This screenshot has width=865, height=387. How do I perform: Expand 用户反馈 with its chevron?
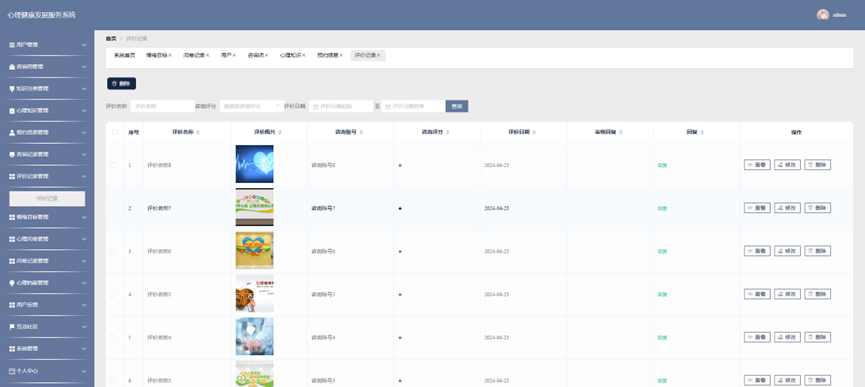84,305
